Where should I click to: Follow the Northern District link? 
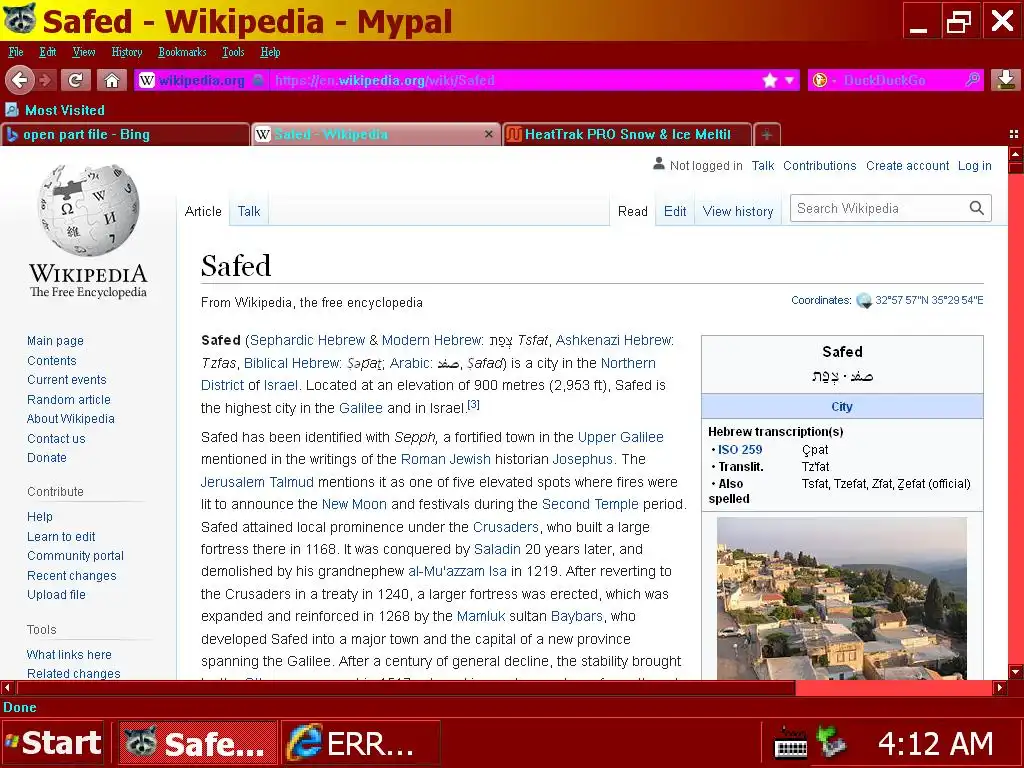(628, 363)
